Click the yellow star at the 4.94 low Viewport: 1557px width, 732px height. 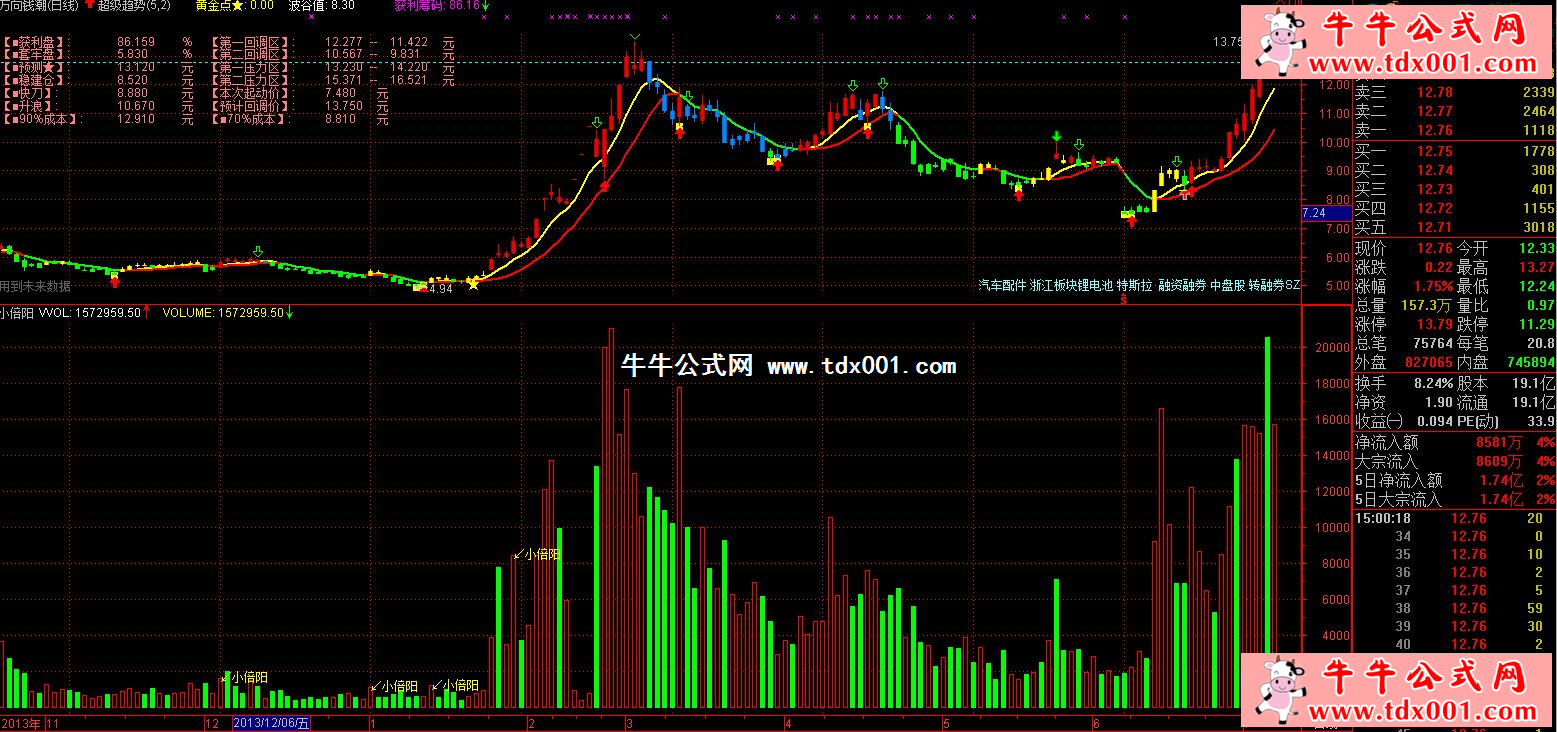pyautogui.click(x=473, y=284)
